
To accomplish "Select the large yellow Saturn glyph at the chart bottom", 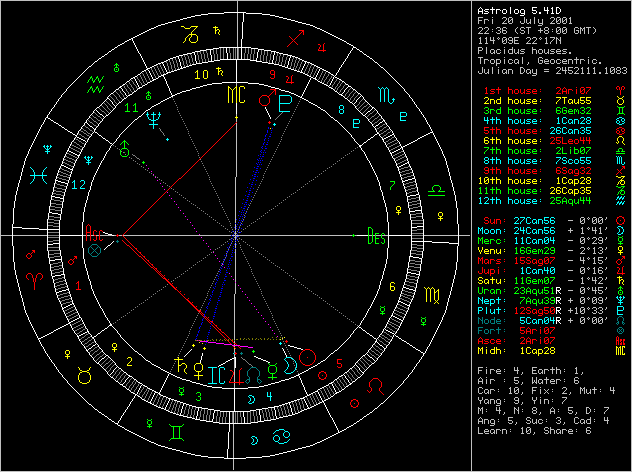I will [181, 366].
